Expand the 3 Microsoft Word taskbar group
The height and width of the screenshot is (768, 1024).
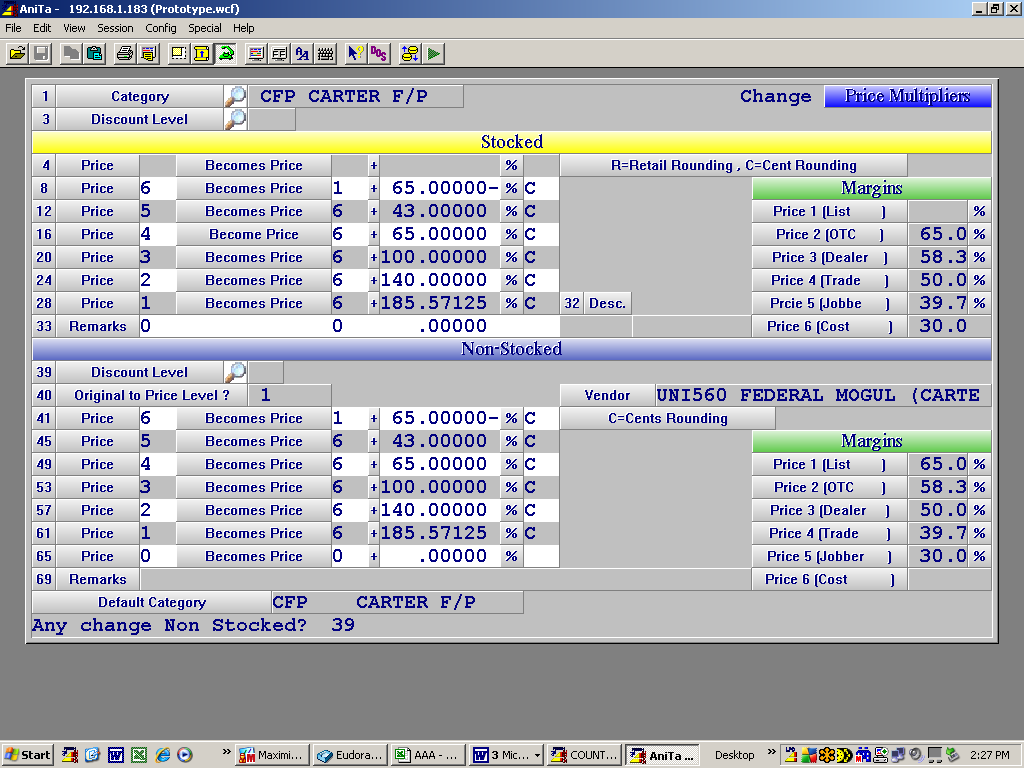[x=507, y=755]
